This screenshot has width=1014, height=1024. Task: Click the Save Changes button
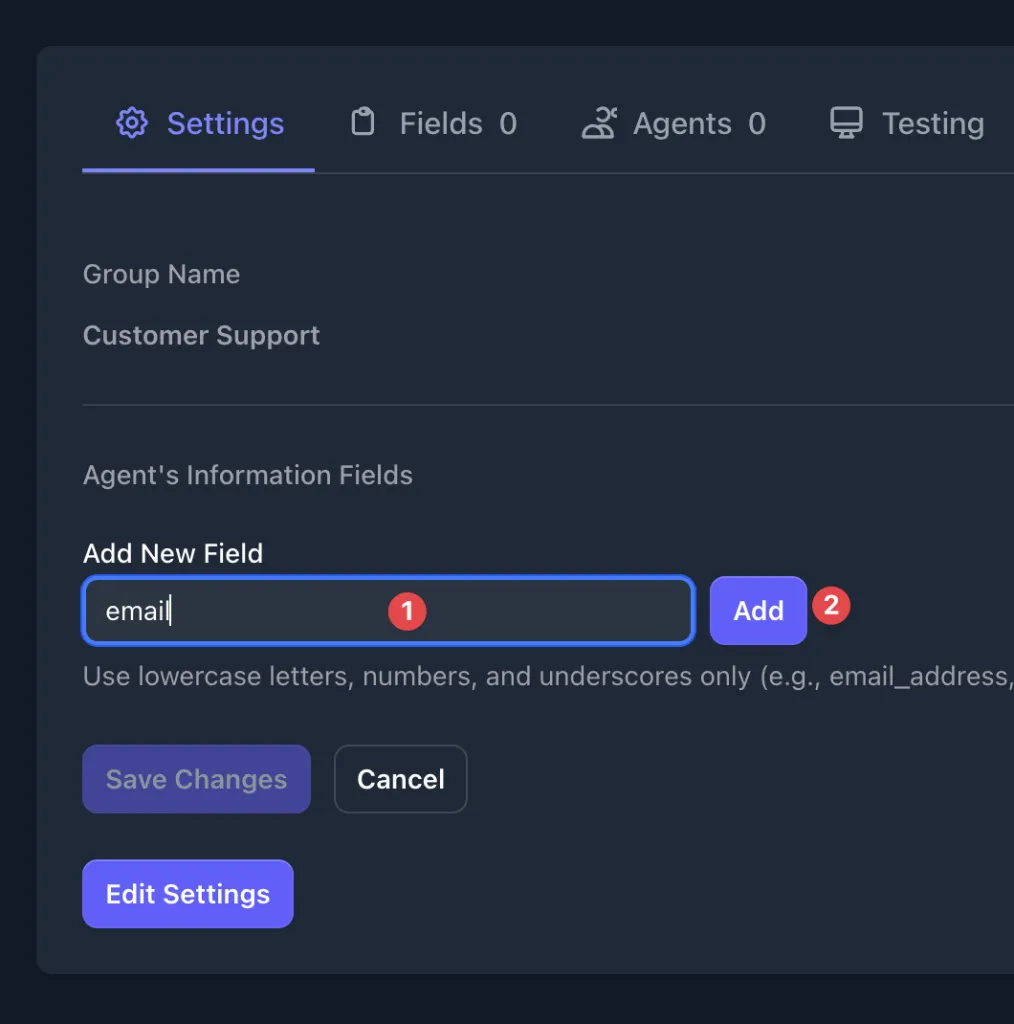click(x=196, y=779)
